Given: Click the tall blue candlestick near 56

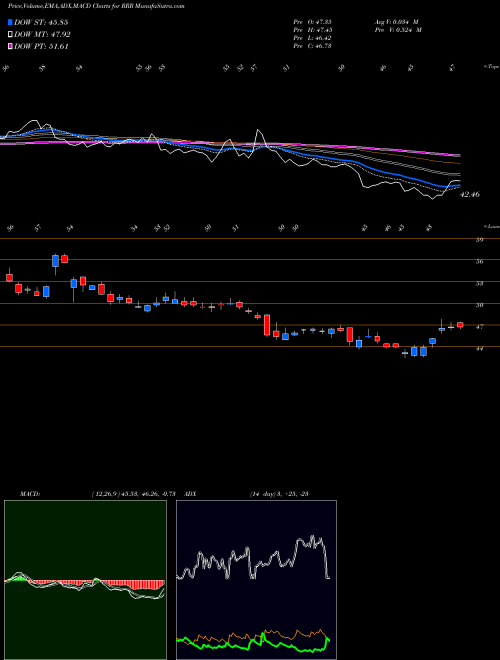Looking at the screenshot, I should (55, 261).
